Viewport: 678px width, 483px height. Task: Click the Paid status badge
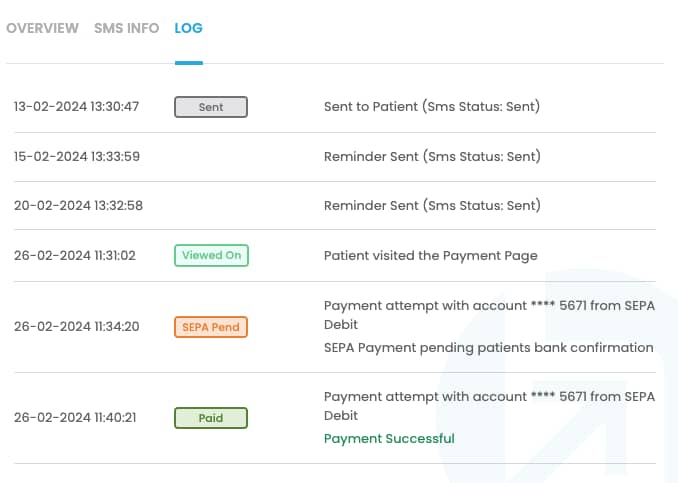(211, 418)
